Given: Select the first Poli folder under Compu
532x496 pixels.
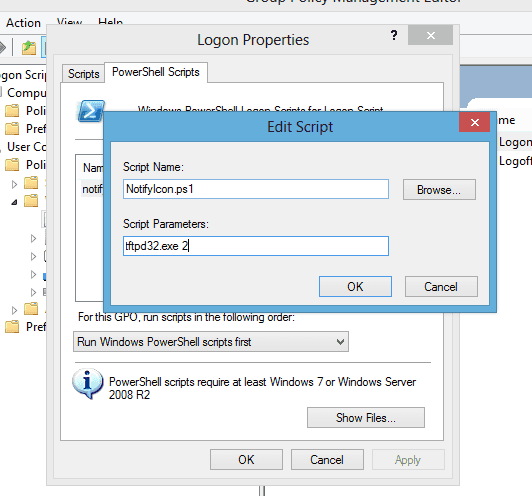Looking at the screenshot, I should click(25, 111).
